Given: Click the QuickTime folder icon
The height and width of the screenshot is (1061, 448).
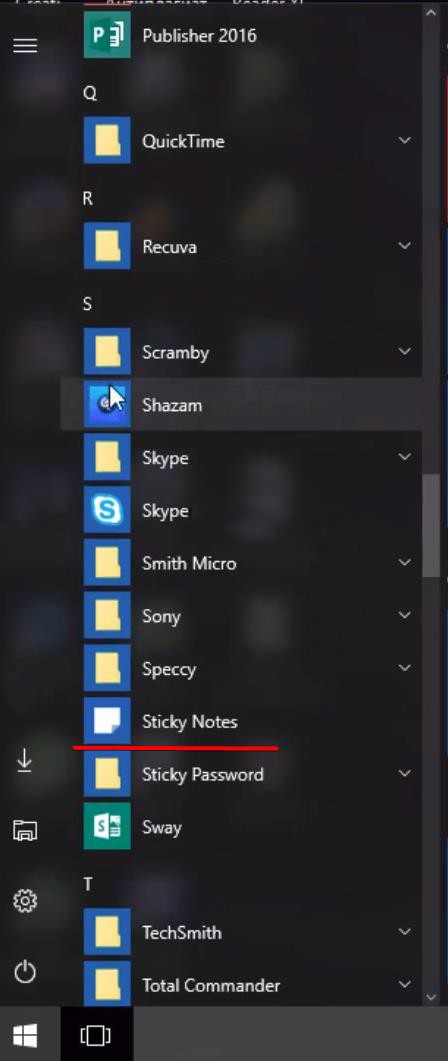Looking at the screenshot, I should point(107,141).
